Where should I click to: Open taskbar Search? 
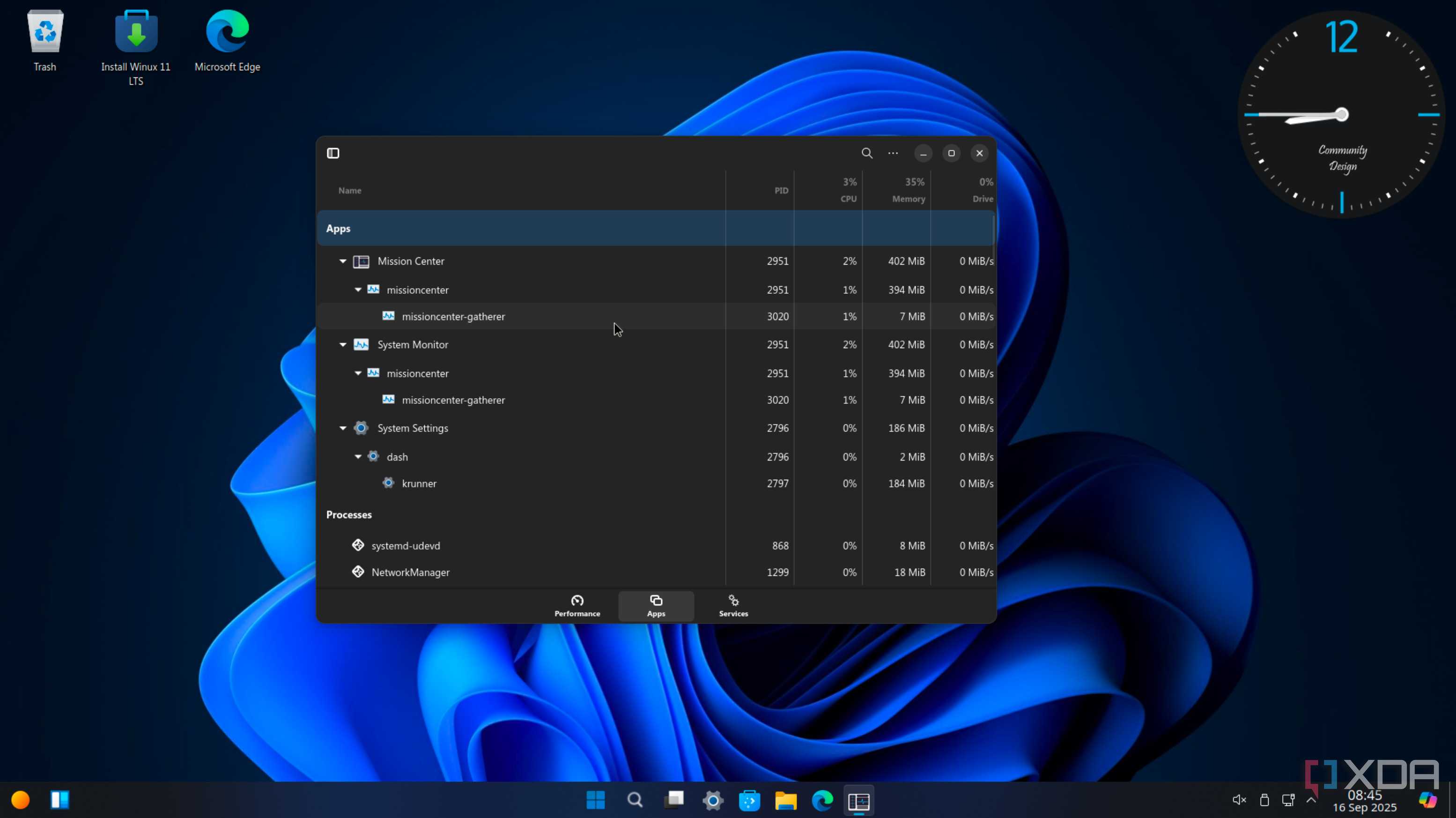(635, 800)
